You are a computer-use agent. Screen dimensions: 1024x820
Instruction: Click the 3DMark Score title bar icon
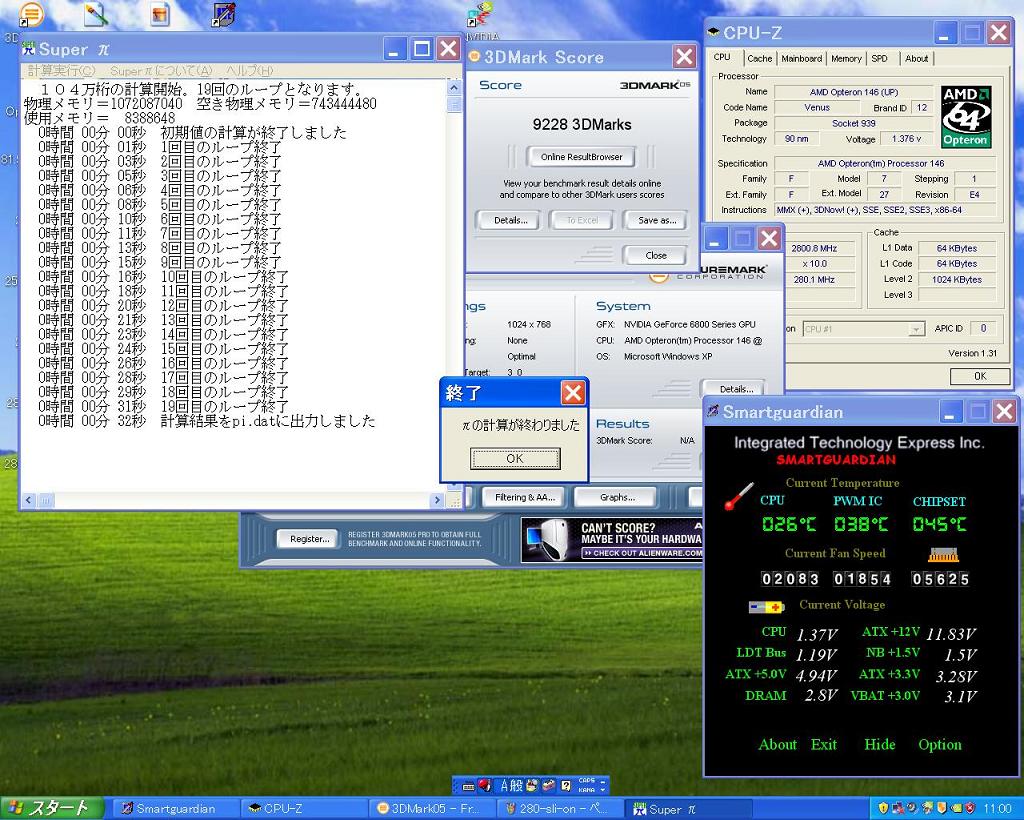[474, 57]
